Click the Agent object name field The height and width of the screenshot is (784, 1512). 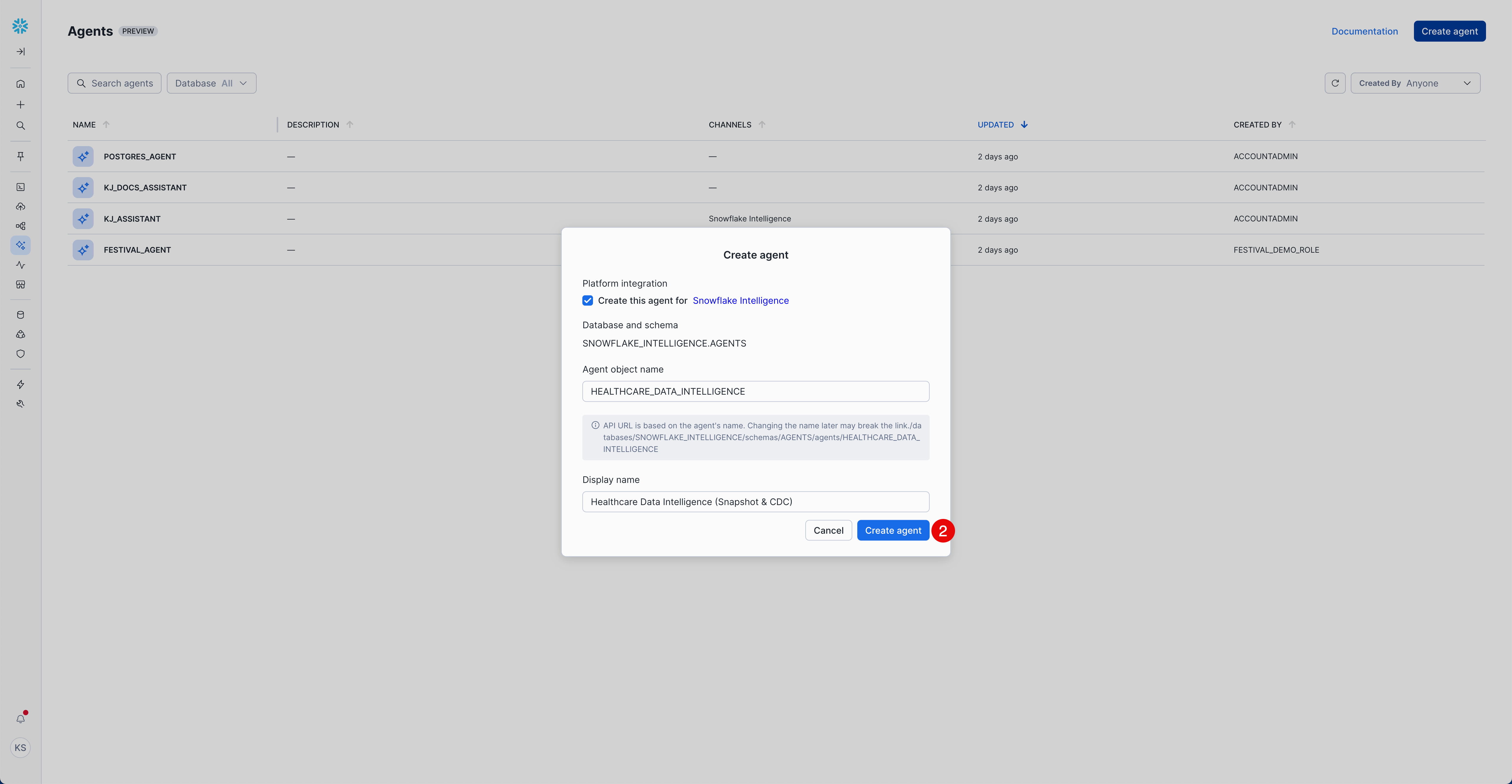click(x=755, y=391)
